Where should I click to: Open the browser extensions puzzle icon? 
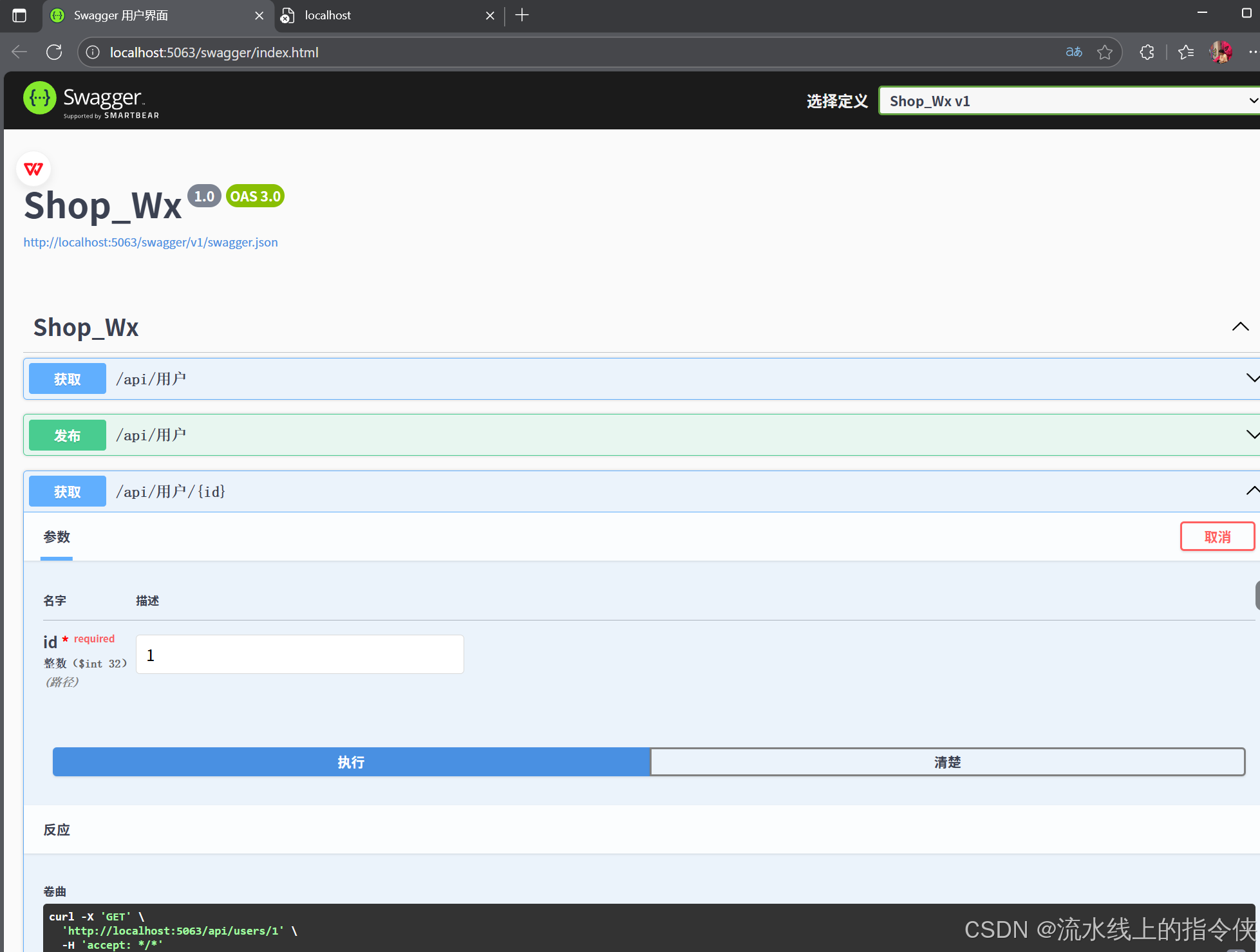[1147, 52]
